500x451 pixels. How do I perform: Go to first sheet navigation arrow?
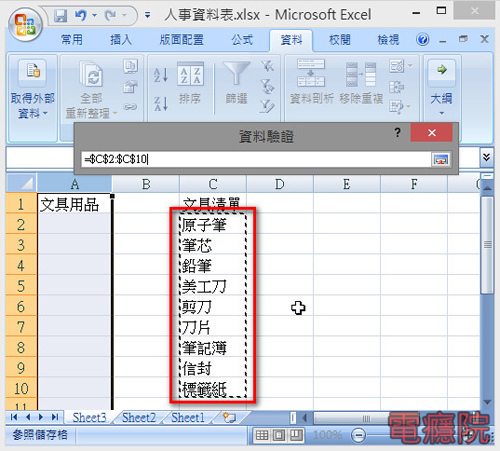click(14, 417)
